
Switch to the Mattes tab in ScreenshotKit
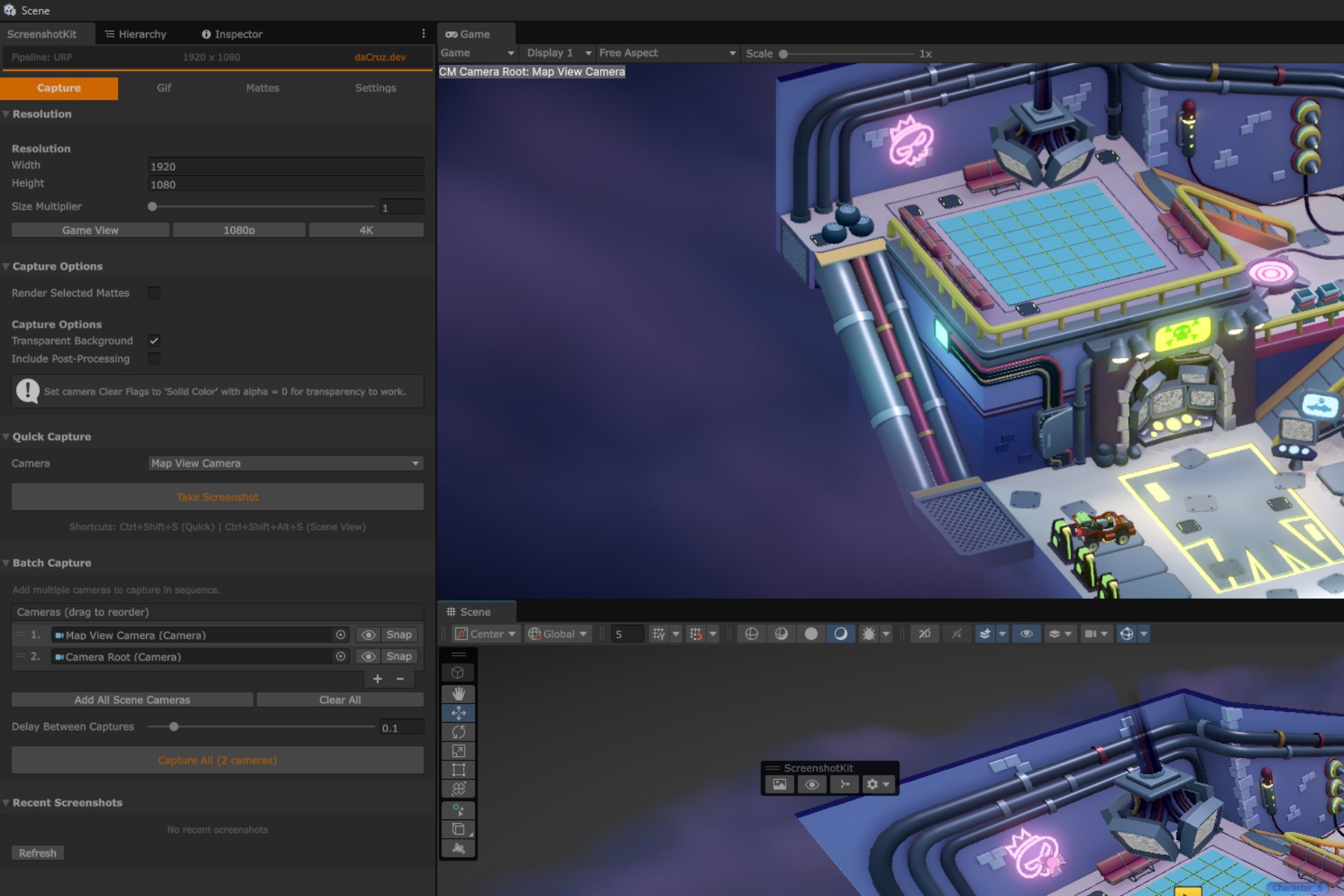(262, 88)
